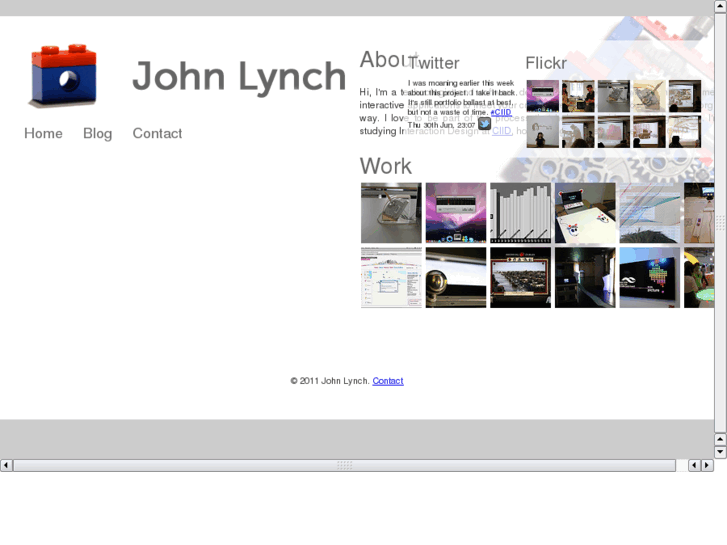Click the Flickr section heading
The width and height of the screenshot is (727, 545).
[546, 63]
